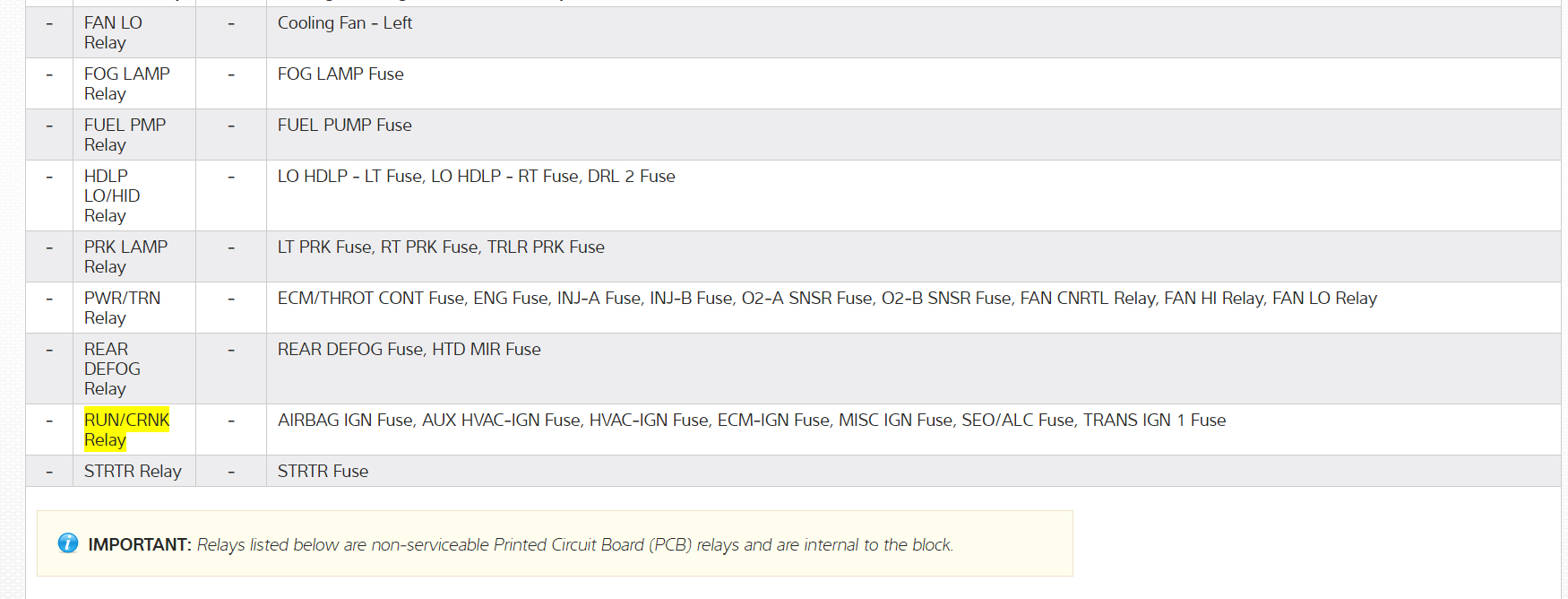Click the REAR DEFOG Fuse, HTD MIR Fuse text

click(409, 350)
